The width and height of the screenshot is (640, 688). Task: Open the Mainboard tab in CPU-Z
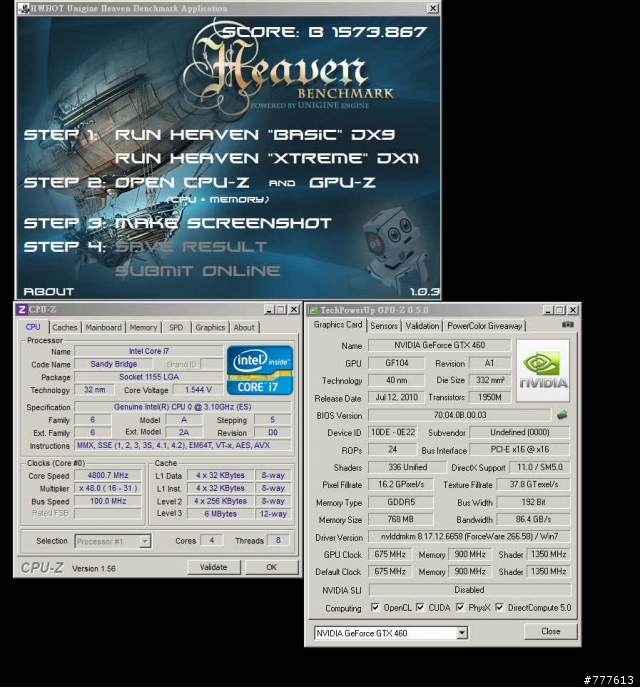[104, 327]
